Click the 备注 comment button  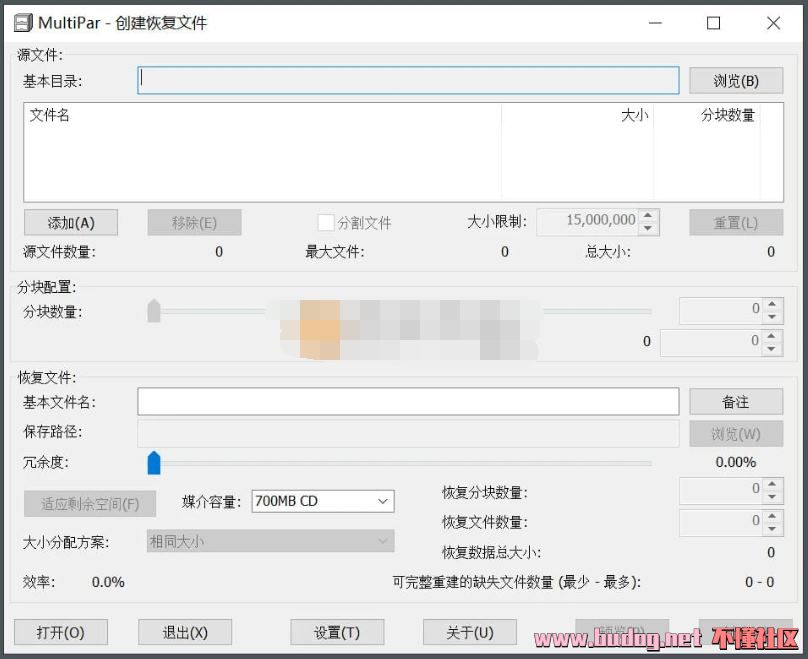click(x=735, y=401)
